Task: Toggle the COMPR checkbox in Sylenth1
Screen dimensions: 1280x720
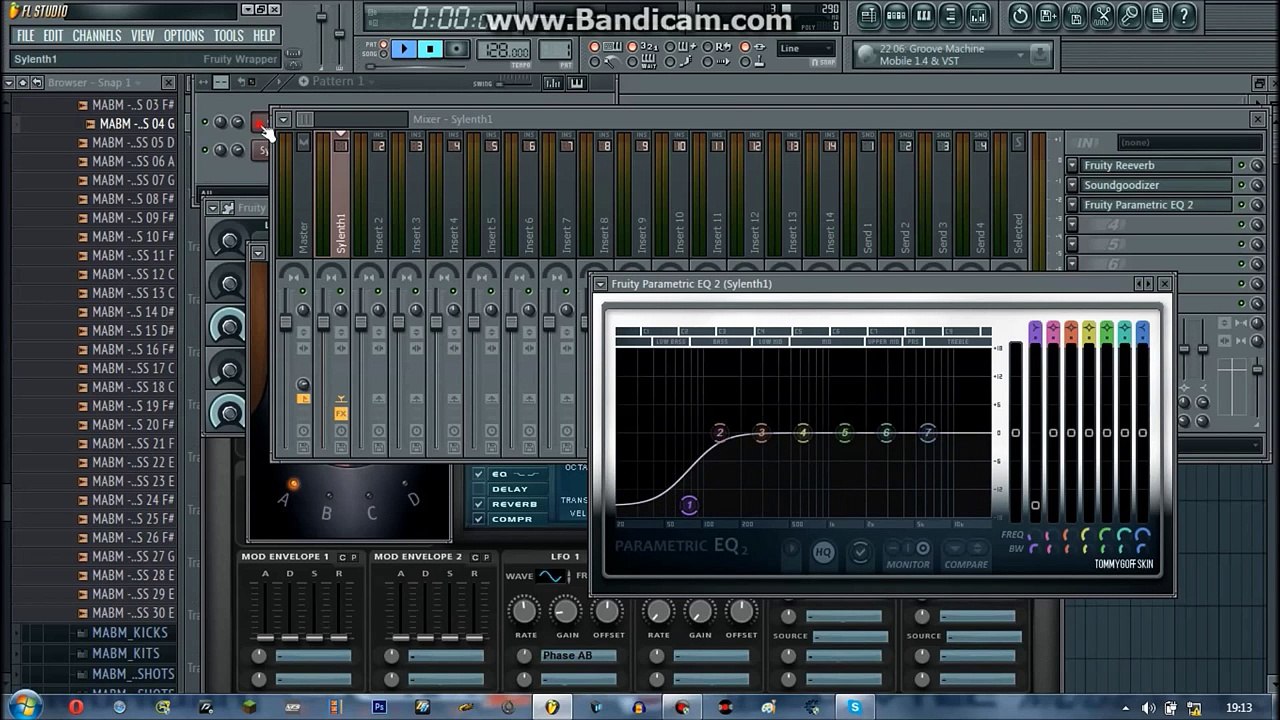Action: click(x=479, y=519)
